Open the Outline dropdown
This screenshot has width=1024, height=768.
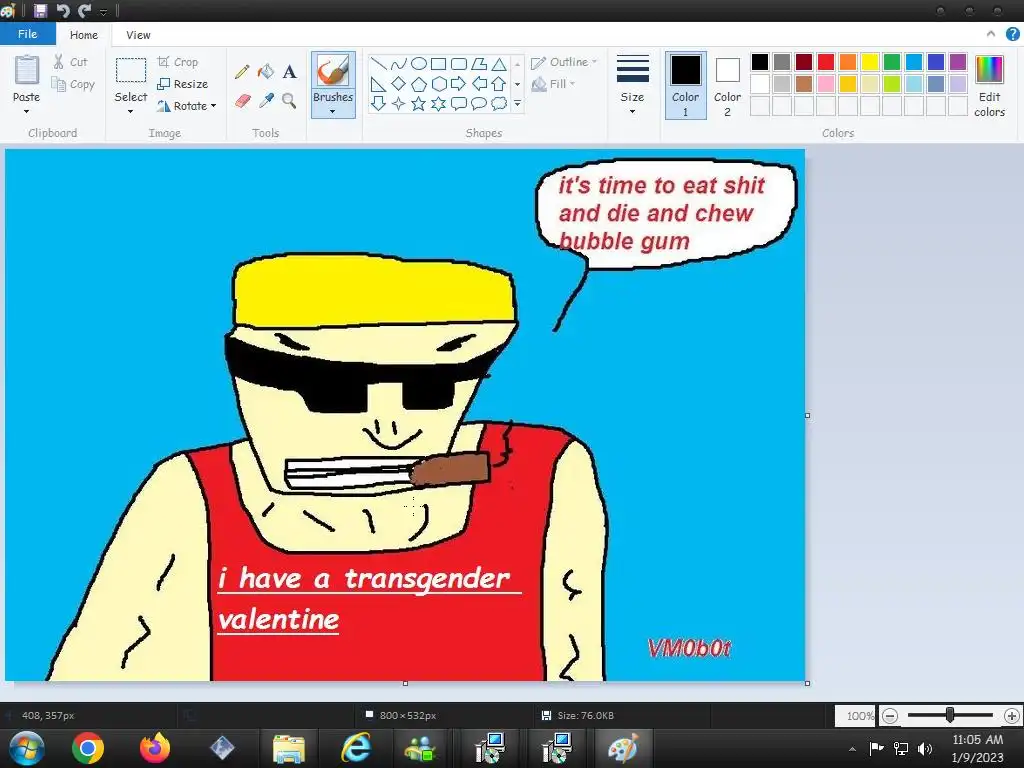tap(565, 62)
